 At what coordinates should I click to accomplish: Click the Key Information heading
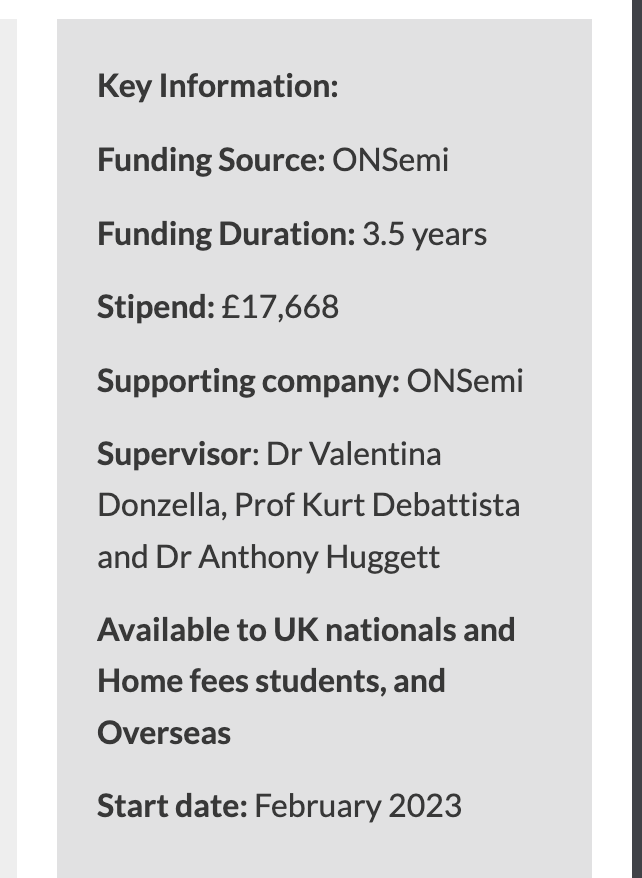[x=217, y=86]
